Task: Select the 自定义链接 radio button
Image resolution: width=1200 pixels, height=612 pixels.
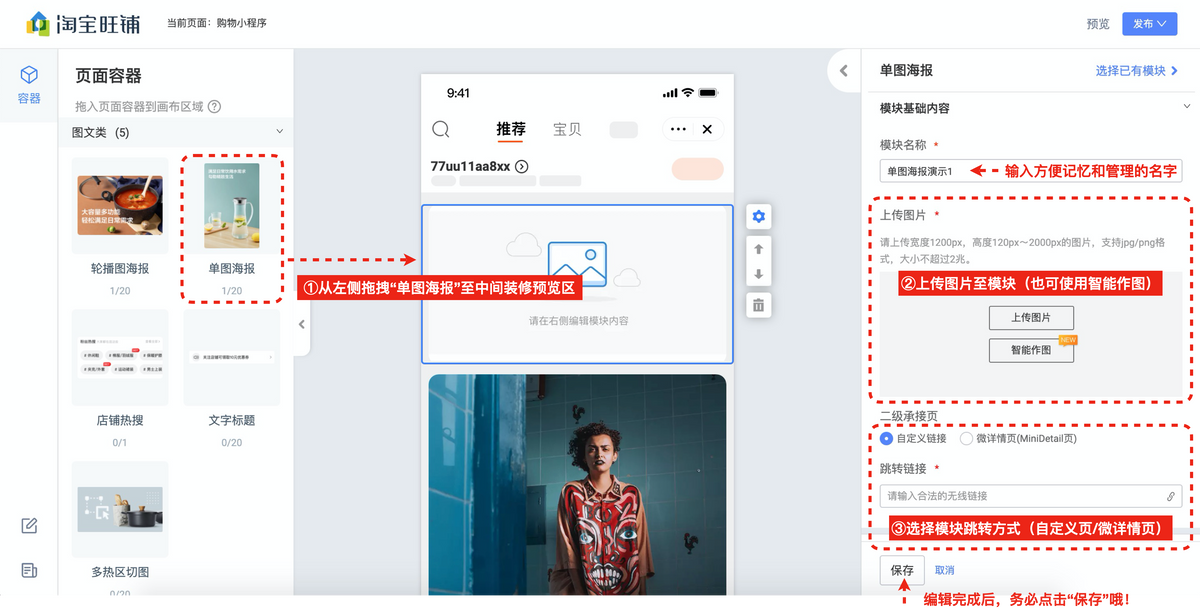Action: [x=887, y=438]
